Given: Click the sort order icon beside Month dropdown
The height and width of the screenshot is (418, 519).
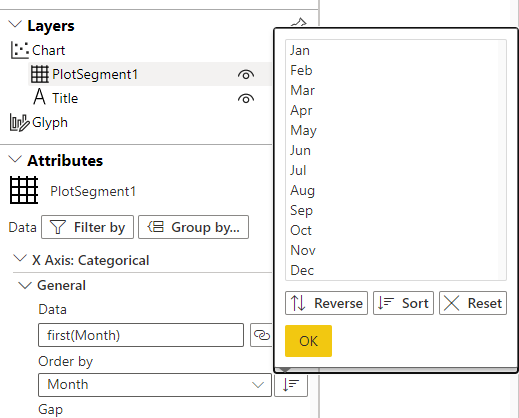Looking at the screenshot, I should pyautogui.click(x=291, y=385).
